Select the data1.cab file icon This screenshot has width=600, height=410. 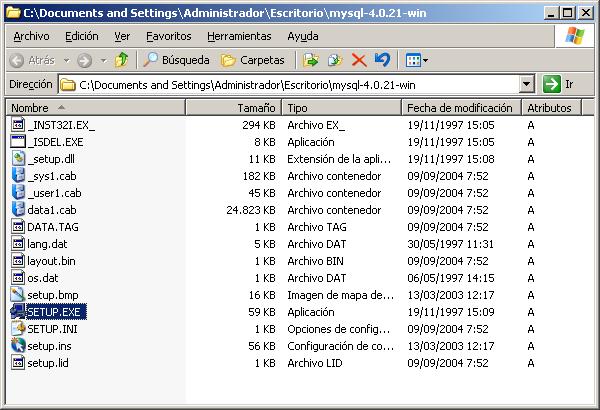[18, 209]
